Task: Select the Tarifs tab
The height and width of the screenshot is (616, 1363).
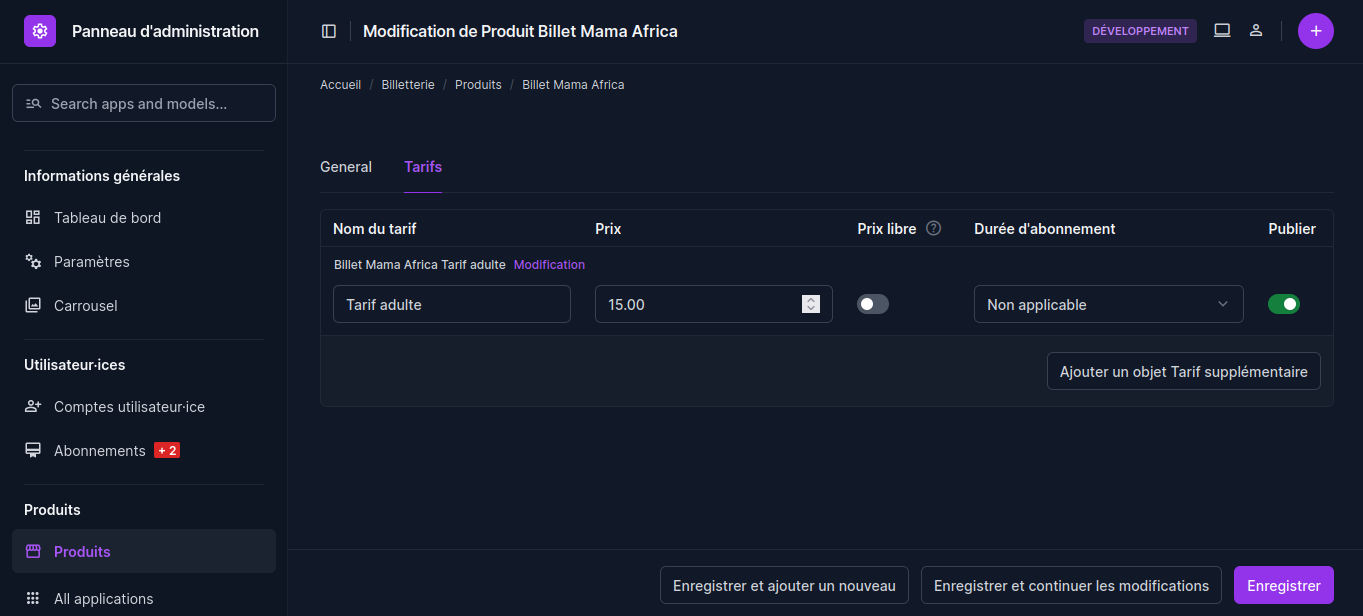Action: tap(423, 167)
